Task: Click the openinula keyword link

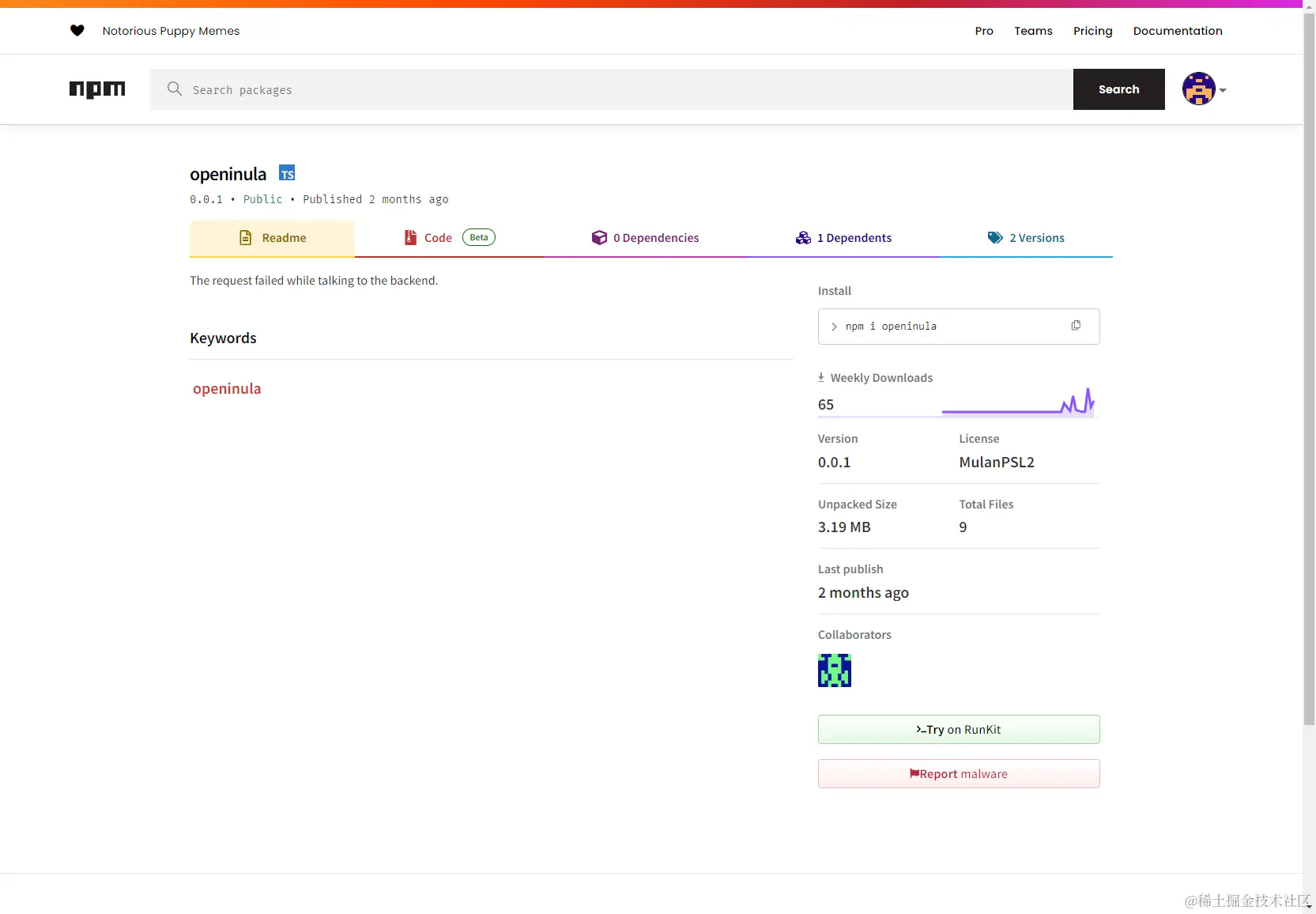Action: click(227, 389)
